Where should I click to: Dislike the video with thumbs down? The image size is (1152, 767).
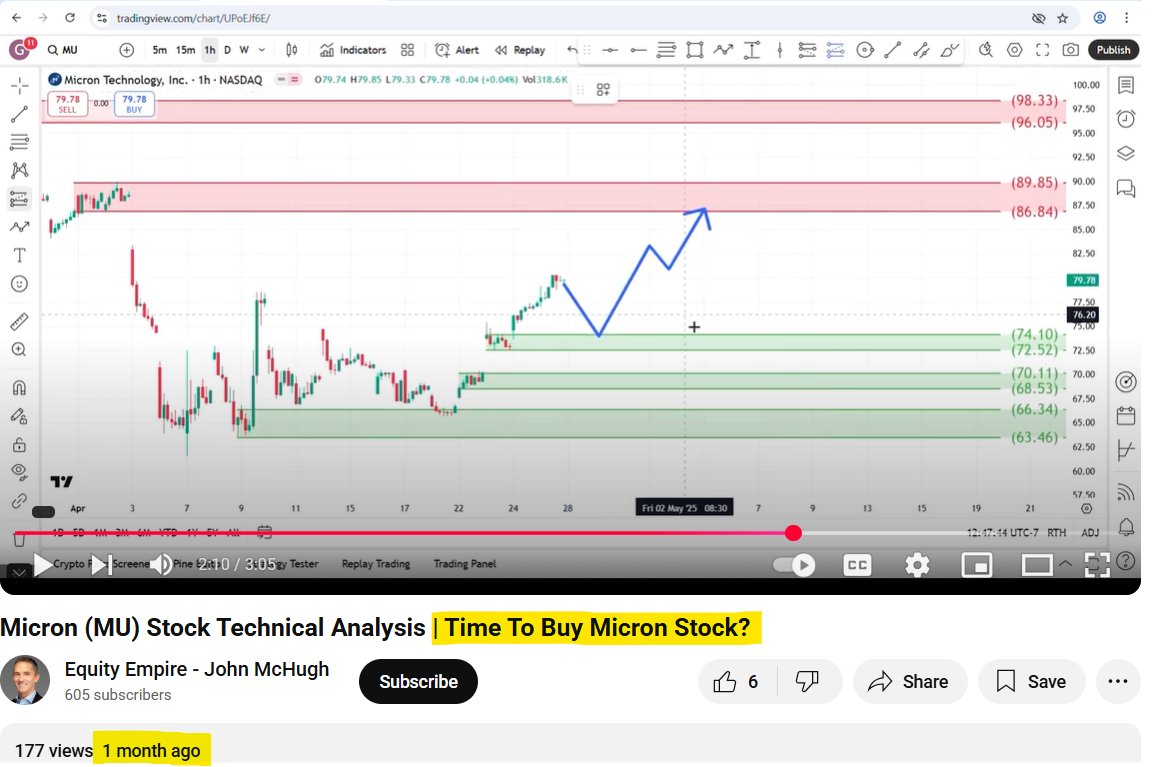807,682
